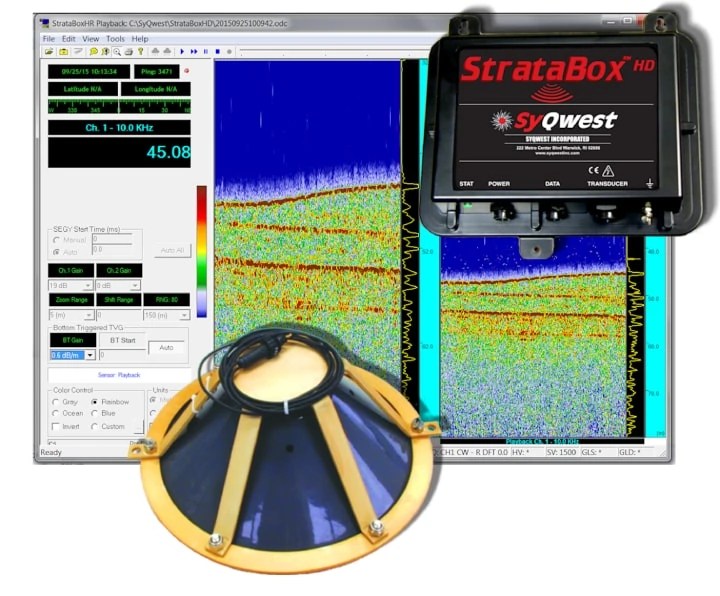The height and width of the screenshot is (596, 720).
Task: Select the Auto SEGY start time radio
Action: (x=56, y=252)
